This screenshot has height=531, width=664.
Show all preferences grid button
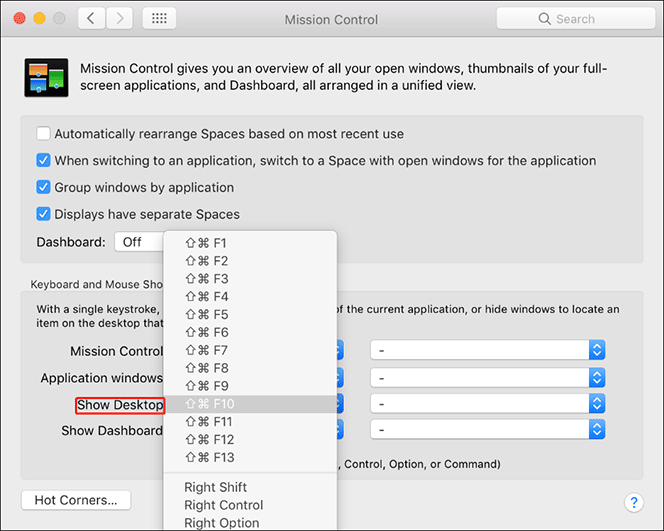pyautogui.click(x=159, y=19)
